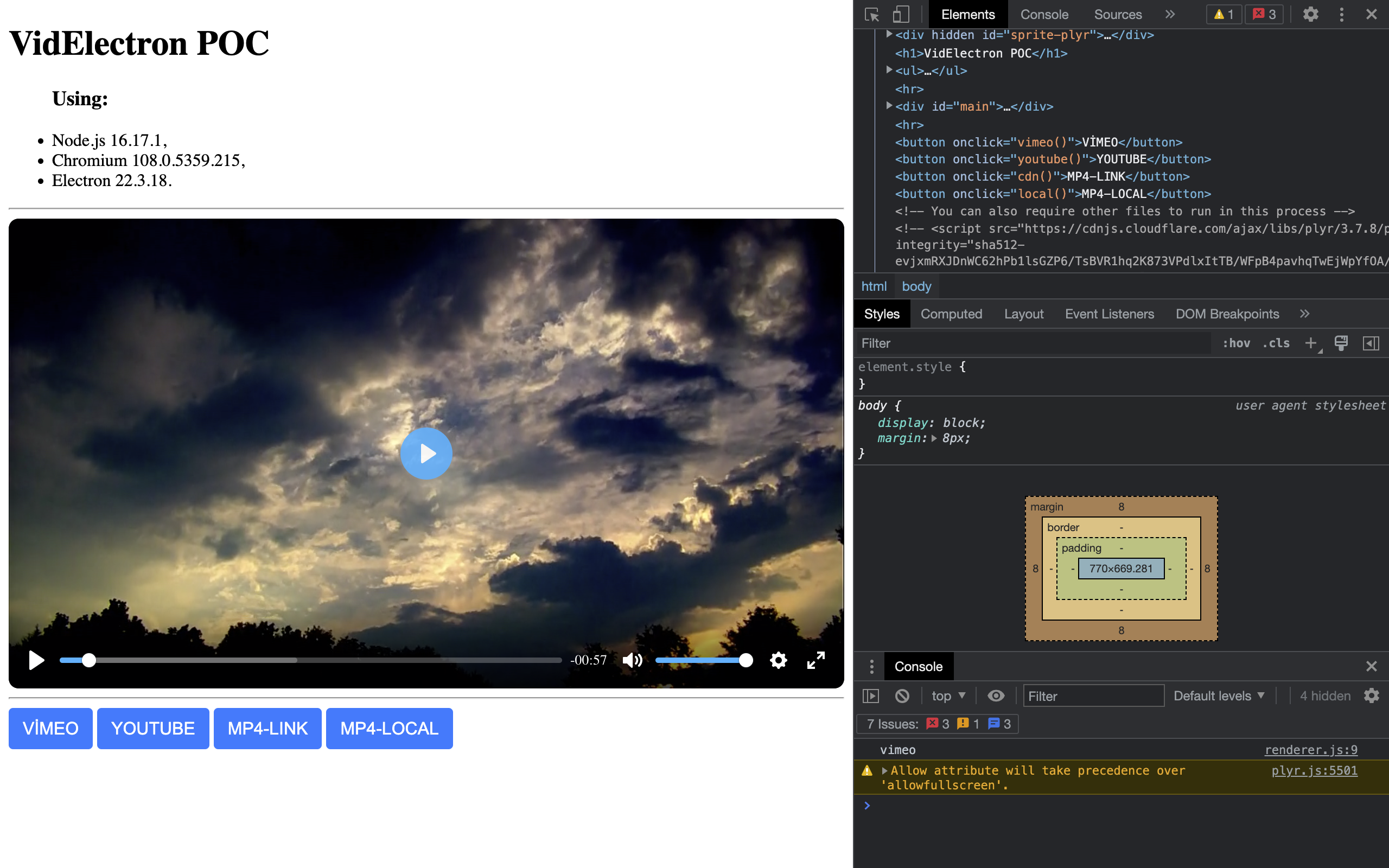Click the Styles filter input field
Screen dimensions: 1389x868
[x=1033, y=343]
